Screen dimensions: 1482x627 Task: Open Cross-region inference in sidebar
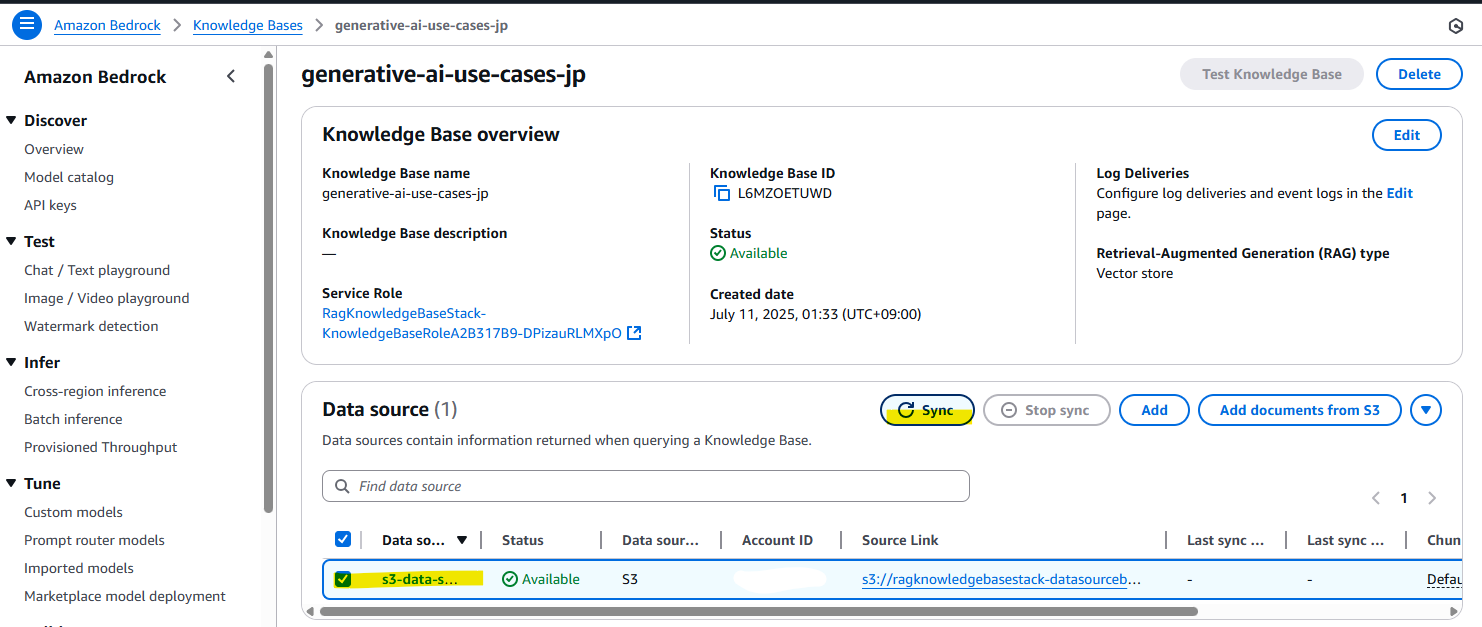coord(95,391)
